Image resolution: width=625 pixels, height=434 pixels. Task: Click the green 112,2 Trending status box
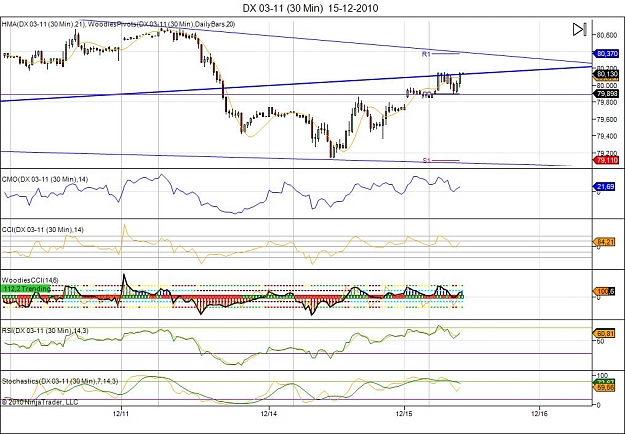[x=26, y=289]
